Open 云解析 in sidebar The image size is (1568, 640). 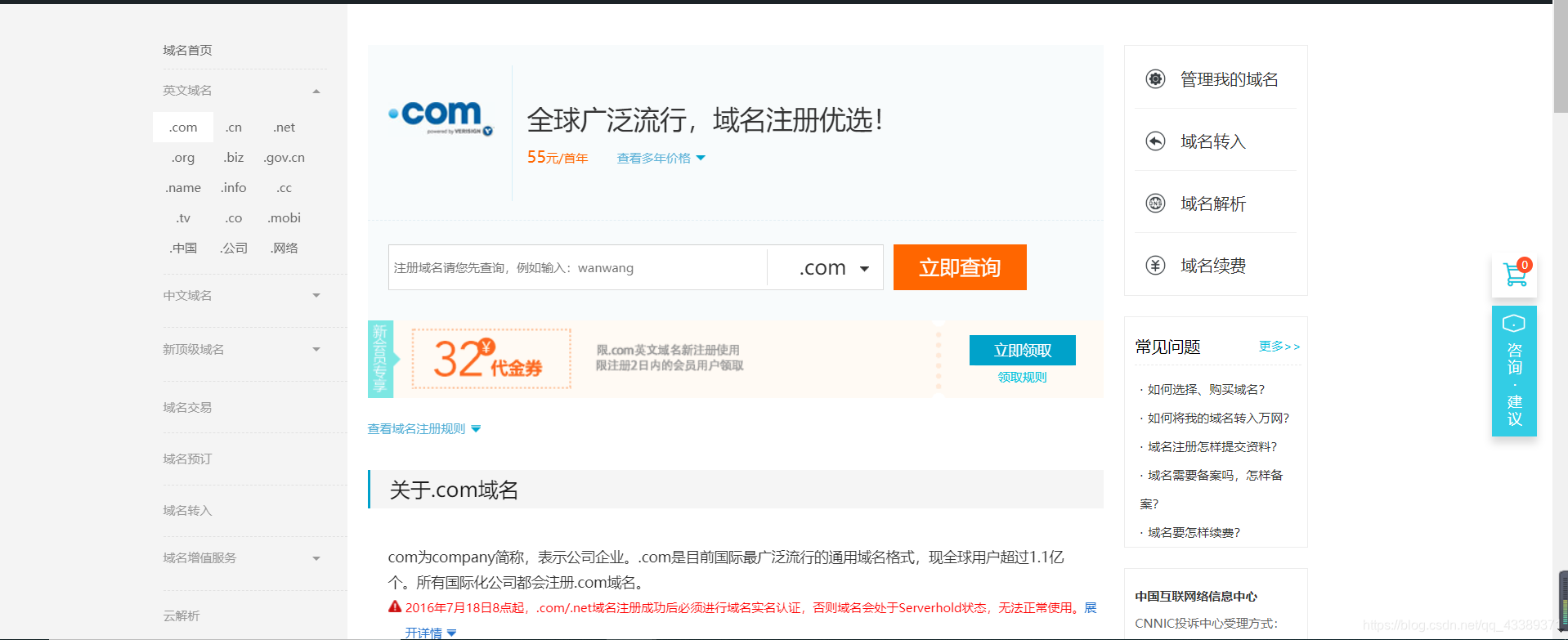pos(181,616)
